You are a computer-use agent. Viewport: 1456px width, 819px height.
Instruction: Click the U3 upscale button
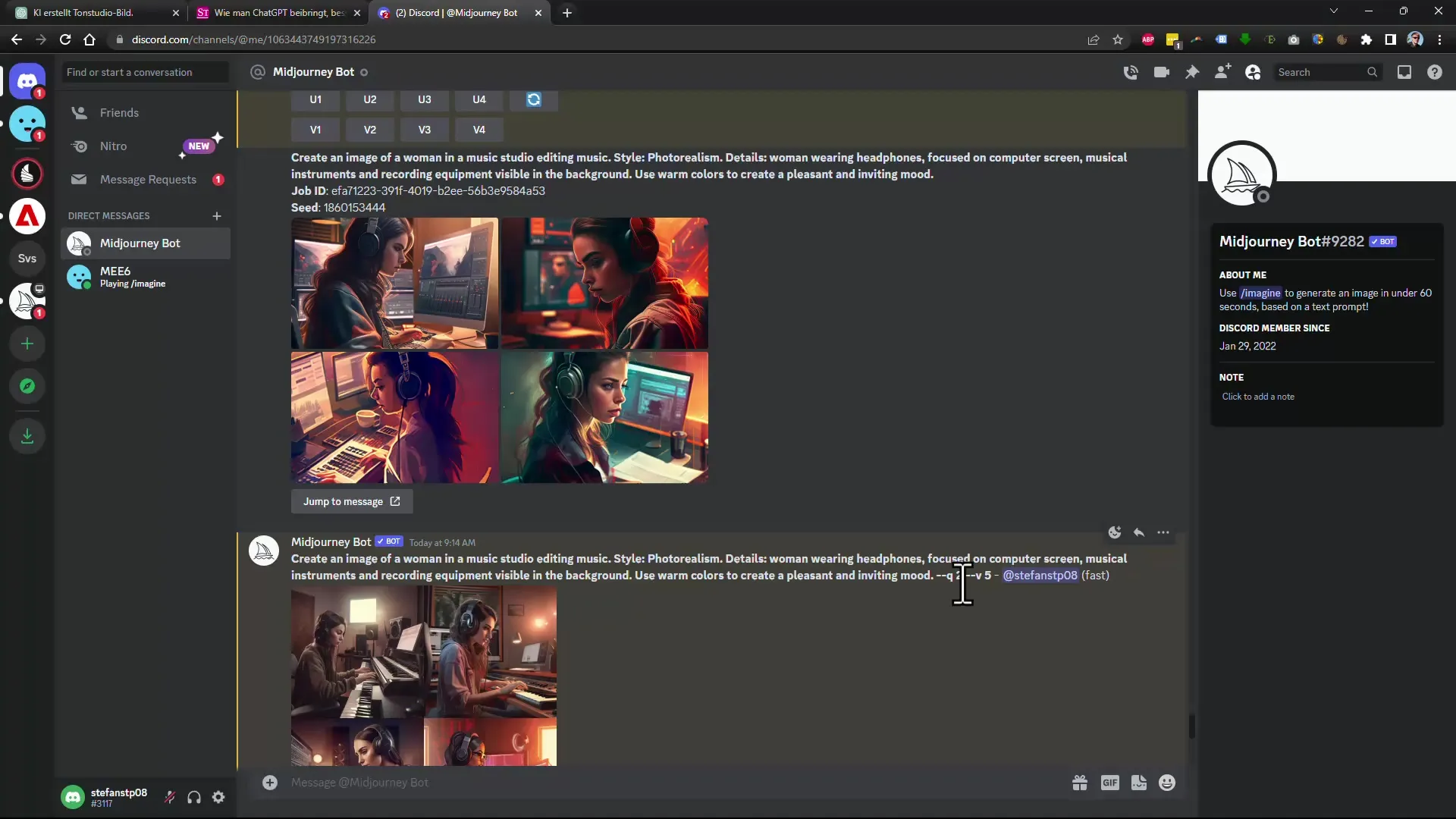(x=424, y=99)
